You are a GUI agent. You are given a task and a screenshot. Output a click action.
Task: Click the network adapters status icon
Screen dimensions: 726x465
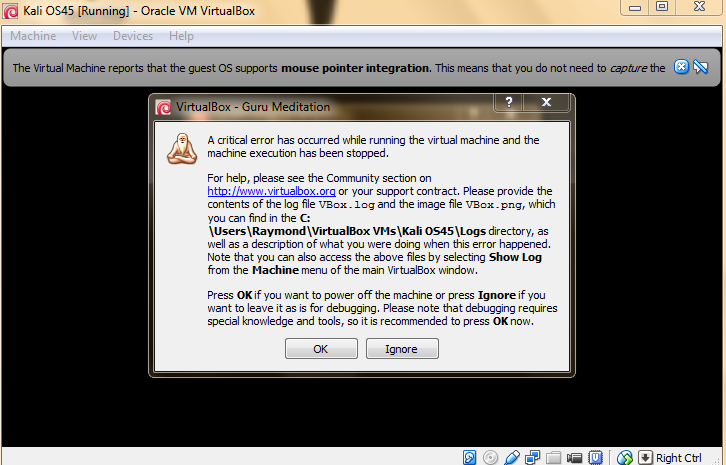pos(532,458)
